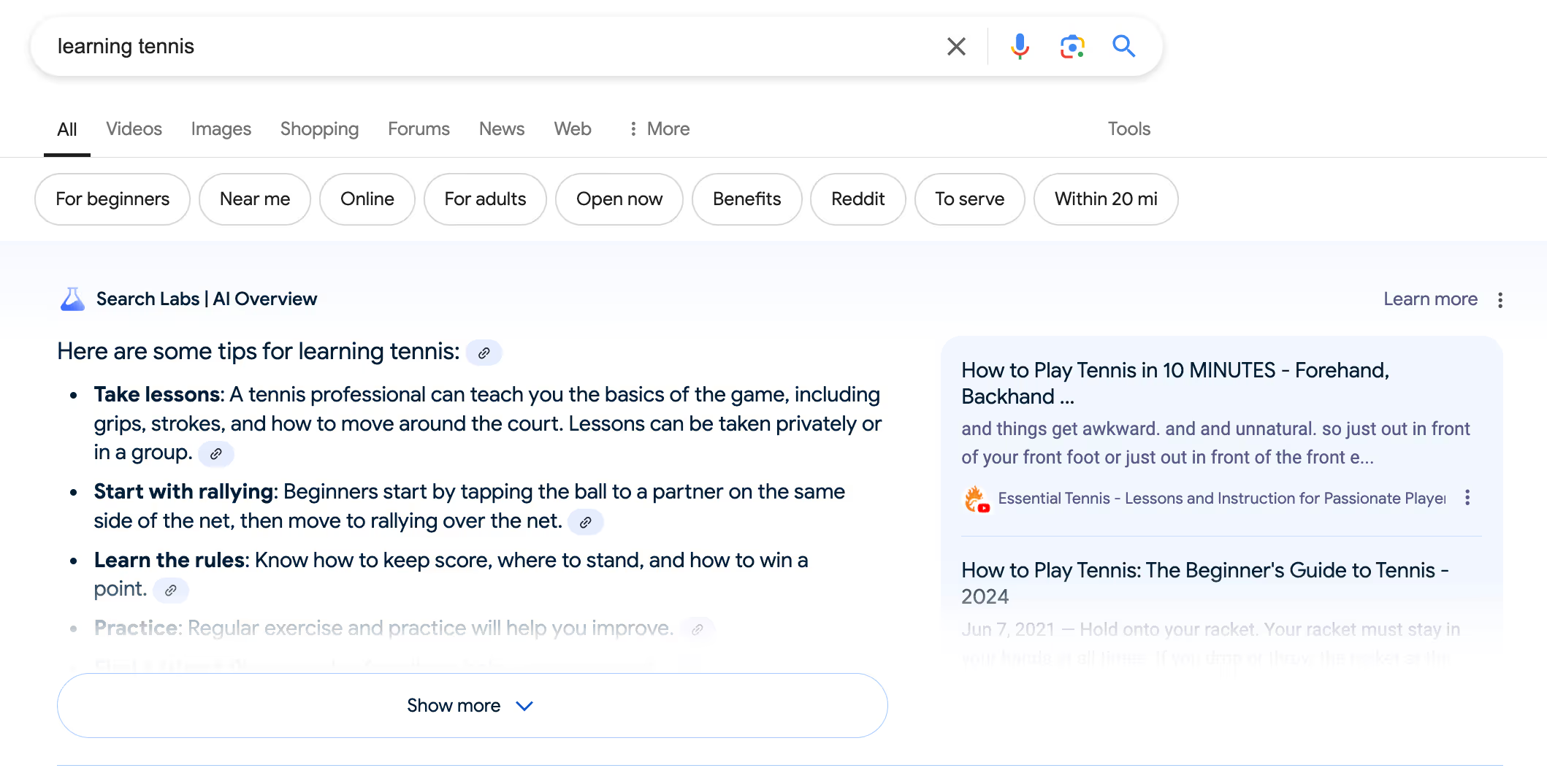Select the Open now filter chip
The image size is (1547, 784).
tap(619, 199)
